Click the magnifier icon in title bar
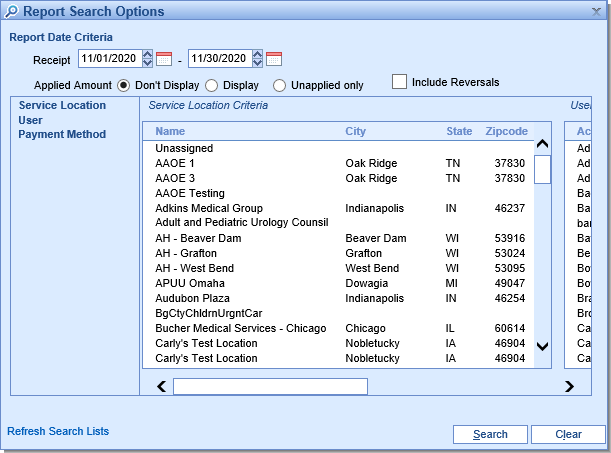The height and width of the screenshot is (453, 611). 11,12
